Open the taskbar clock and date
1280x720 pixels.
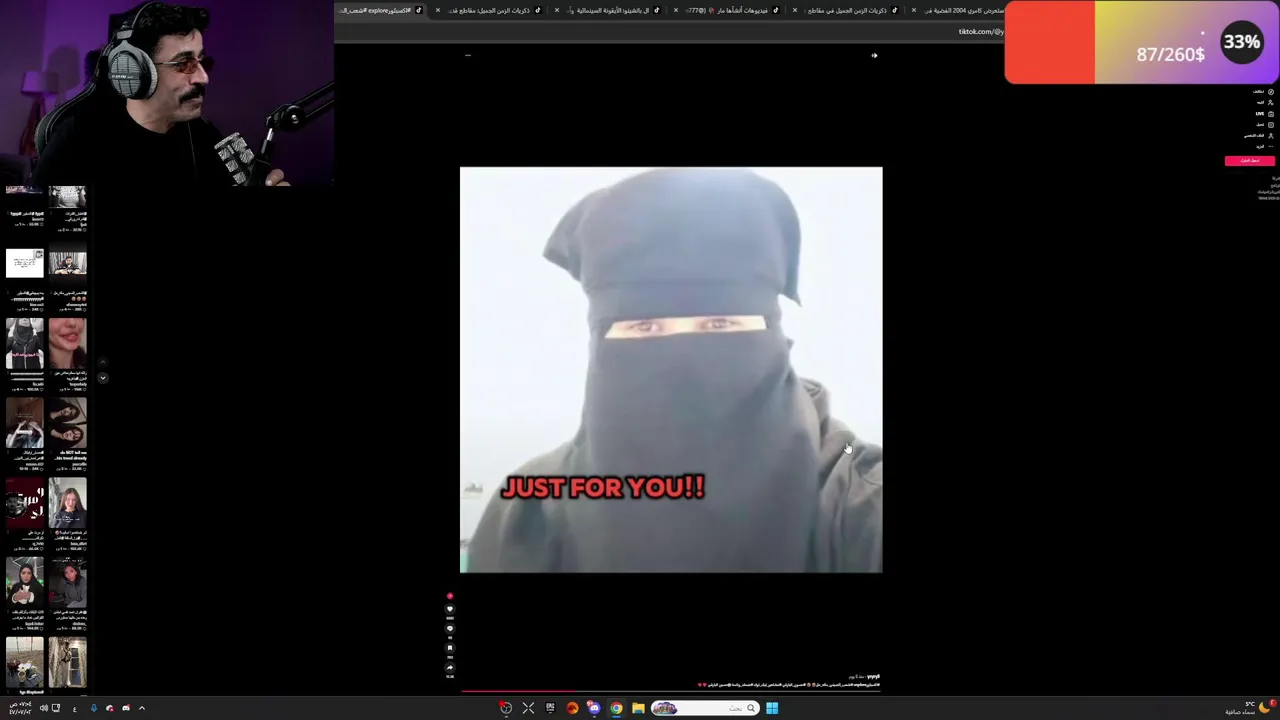20,708
